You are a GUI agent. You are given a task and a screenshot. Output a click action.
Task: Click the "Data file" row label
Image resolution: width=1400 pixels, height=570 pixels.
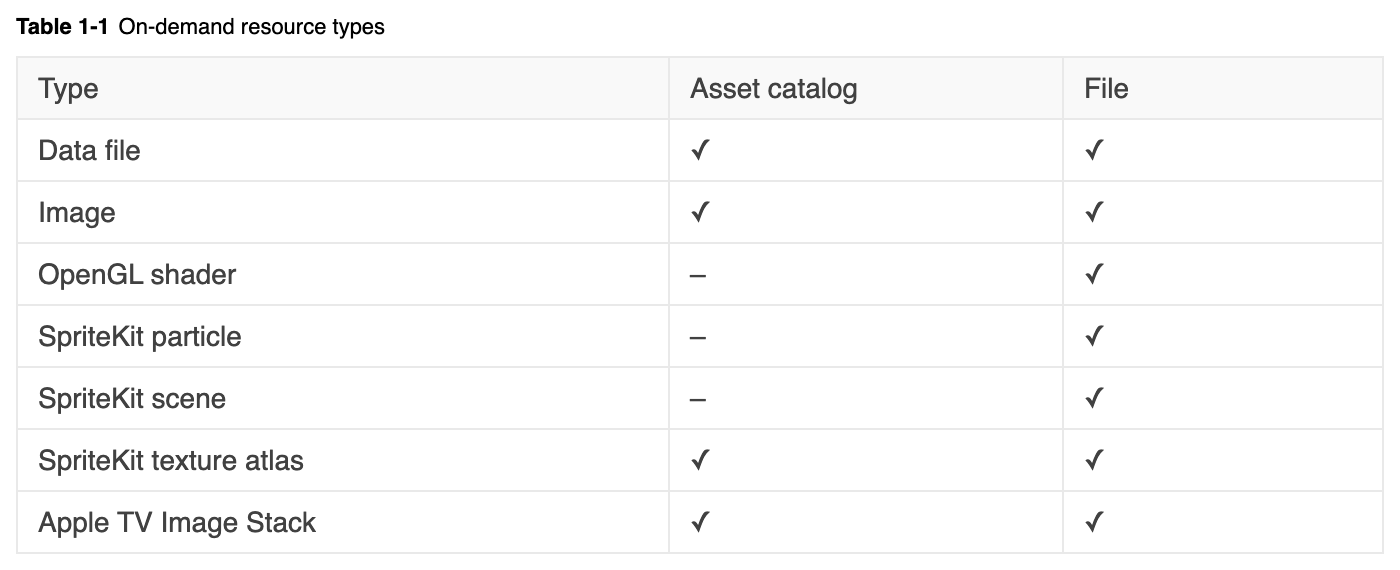pos(89,151)
